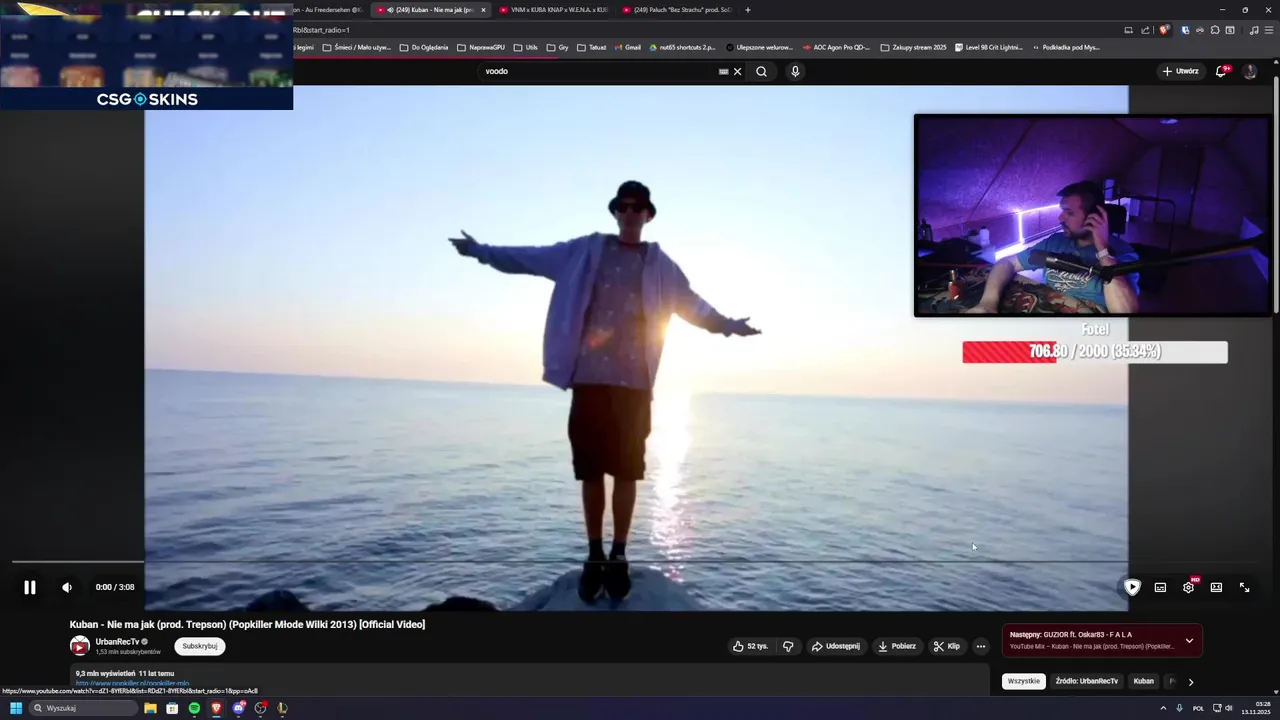Click the search magnifier button

click(x=762, y=71)
